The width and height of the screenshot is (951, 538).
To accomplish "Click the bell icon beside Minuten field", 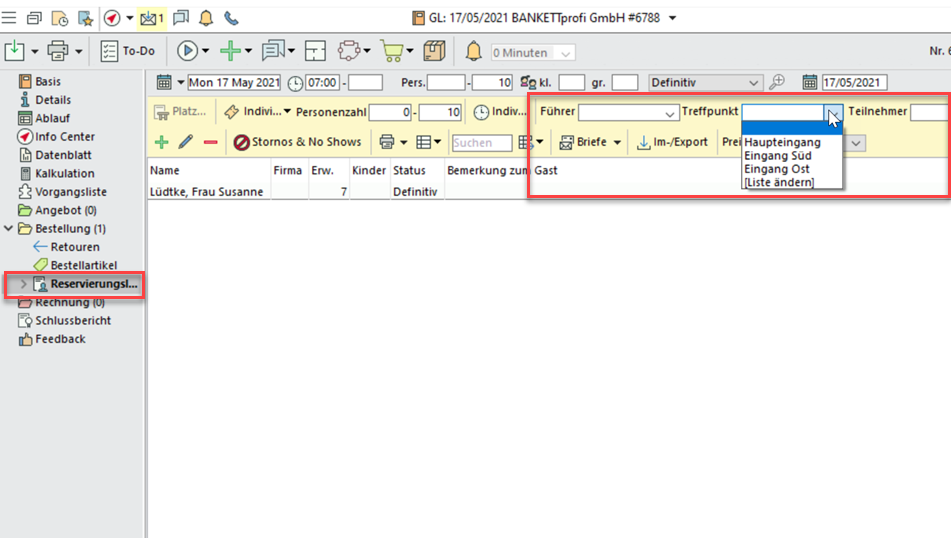I will (x=474, y=52).
